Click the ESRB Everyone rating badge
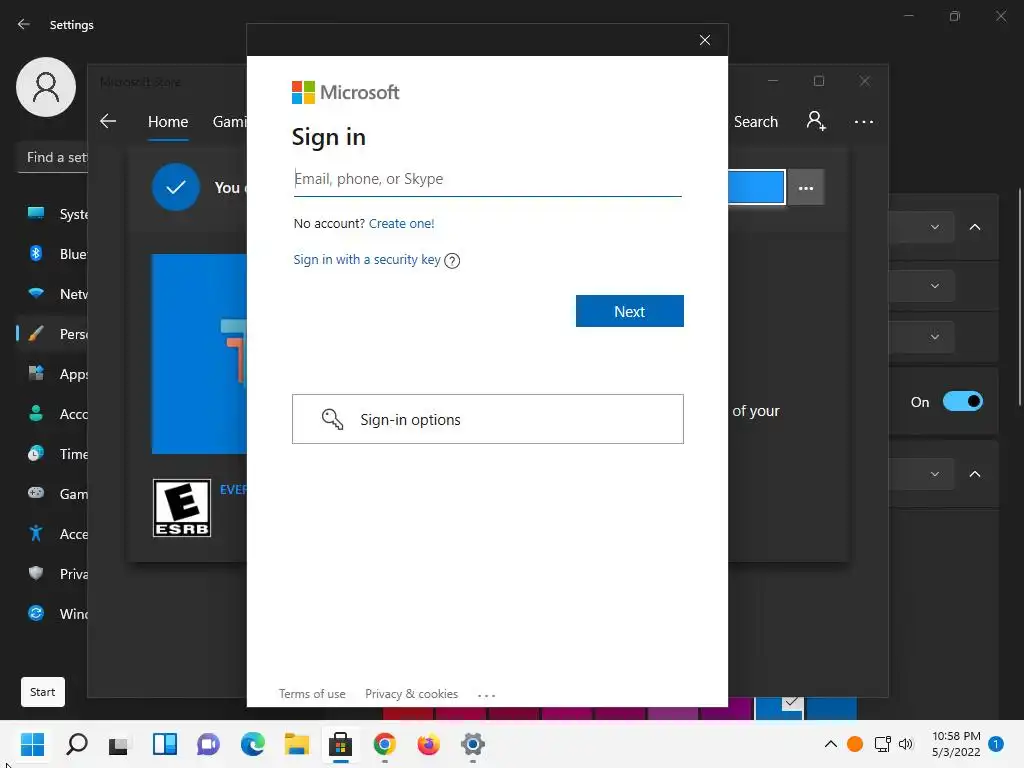 [182, 508]
